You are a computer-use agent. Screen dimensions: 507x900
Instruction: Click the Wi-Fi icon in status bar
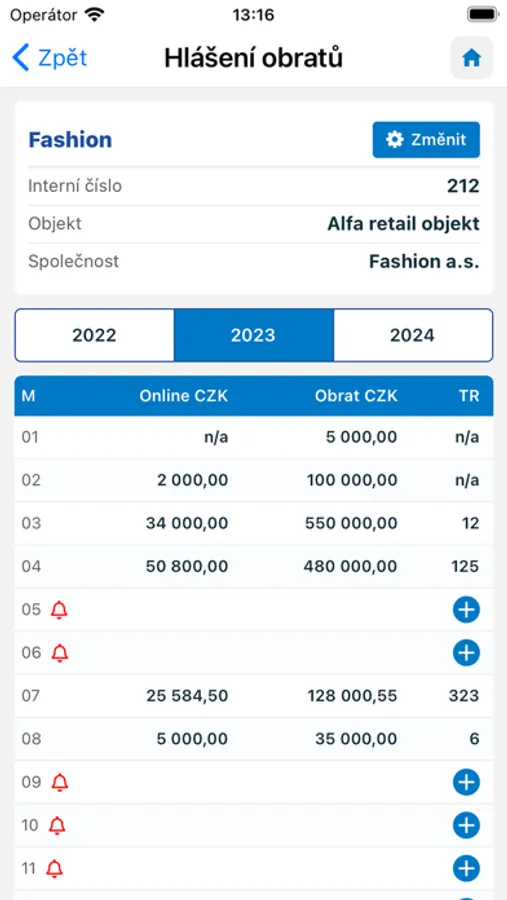coord(94,14)
